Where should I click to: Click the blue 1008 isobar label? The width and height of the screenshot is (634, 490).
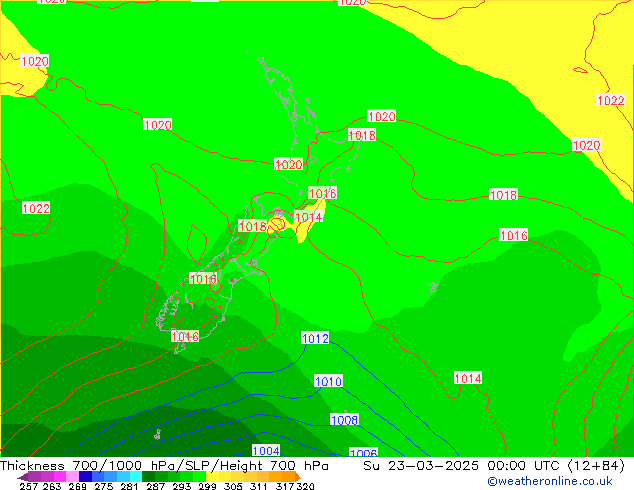tap(344, 420)
